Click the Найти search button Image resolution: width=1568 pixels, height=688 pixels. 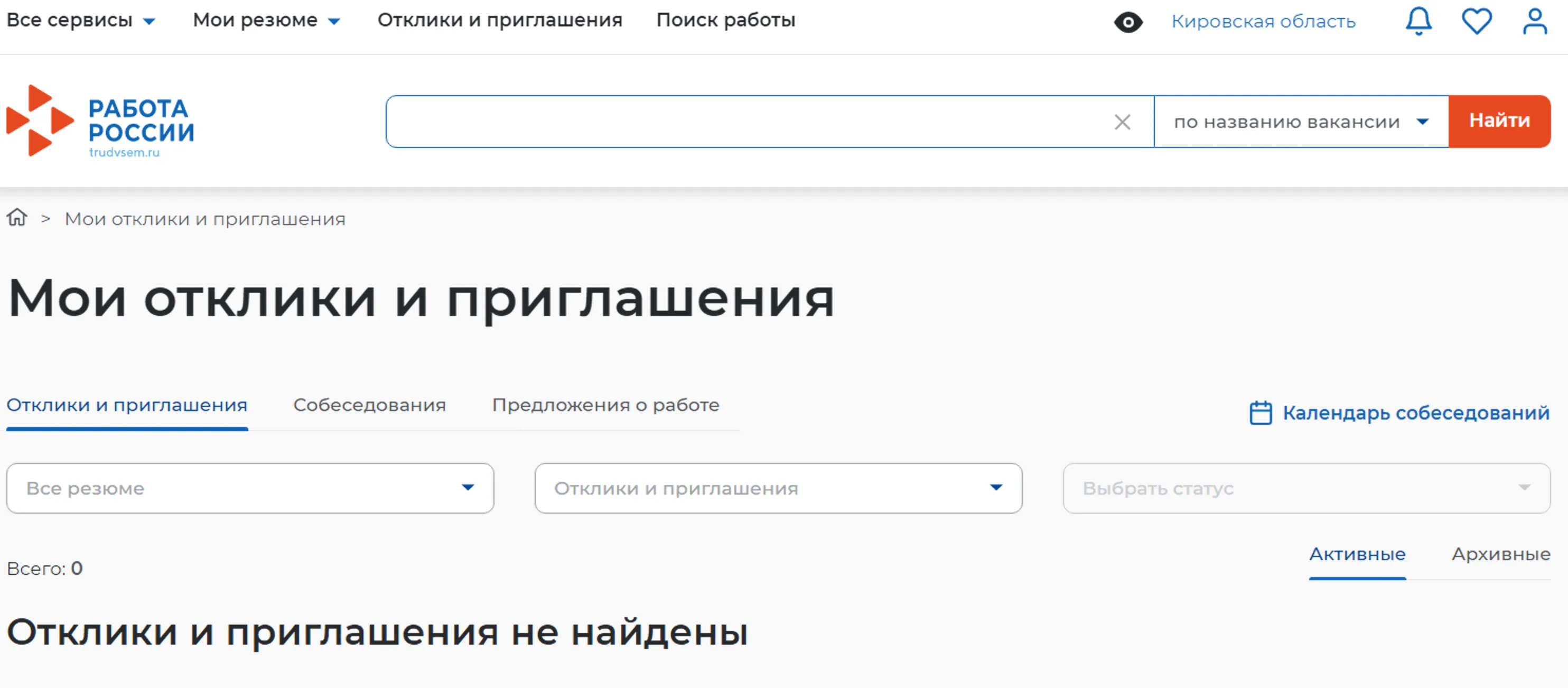pos(1499,121)
